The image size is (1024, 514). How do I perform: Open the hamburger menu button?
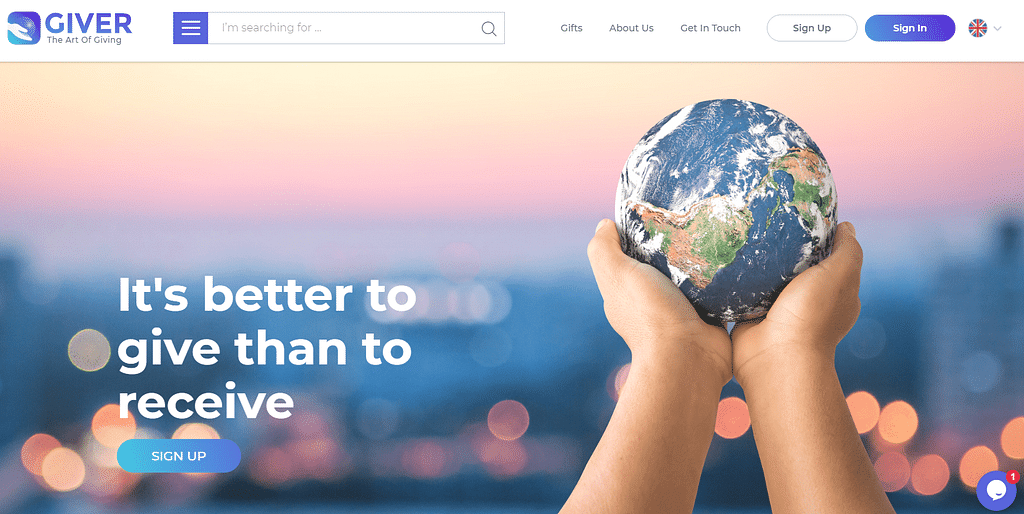191,28
